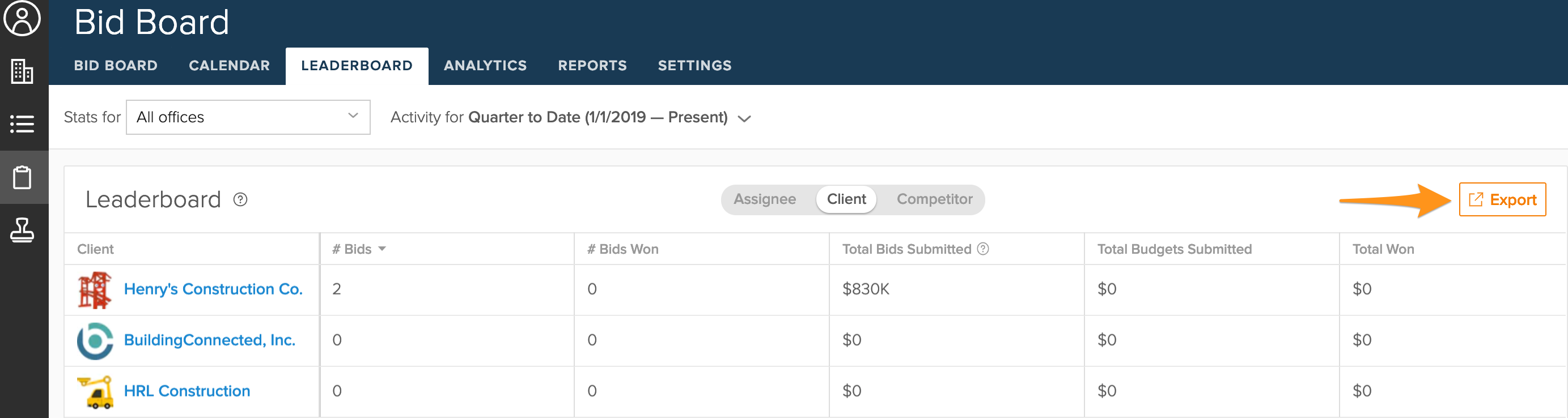
Task: Open the HRL Construction client link
Action: point(187,391)
